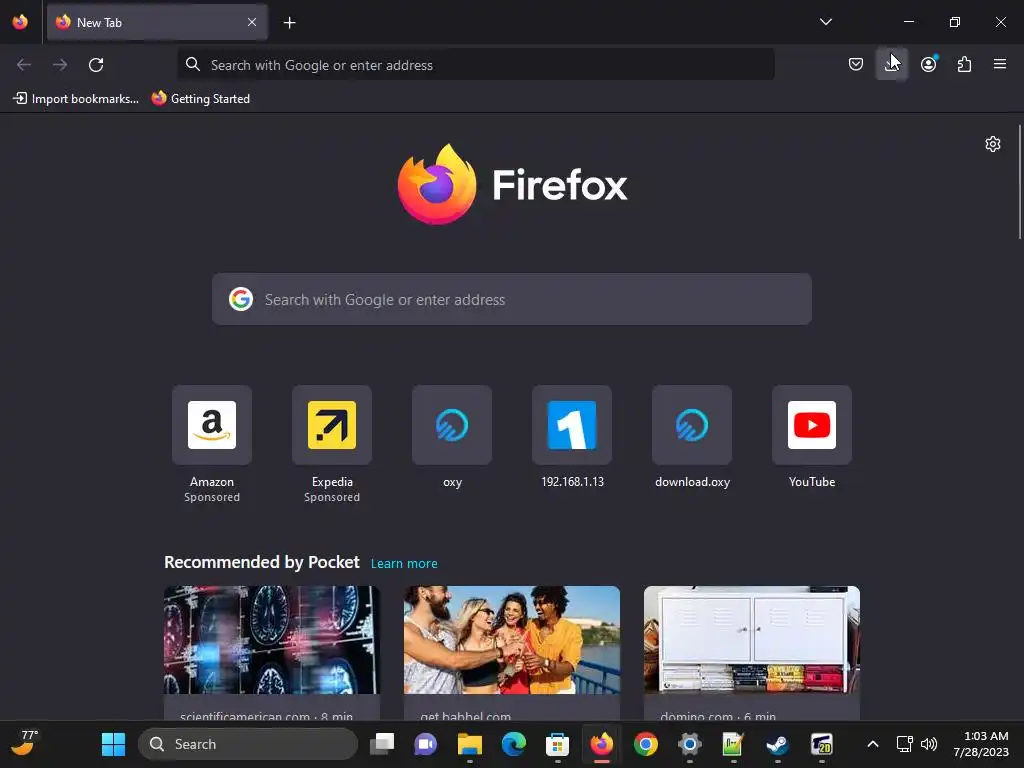Launch Microsoft Edge from taskbar
This screenshot has width=1024, height=768.
tap(514, 744)
